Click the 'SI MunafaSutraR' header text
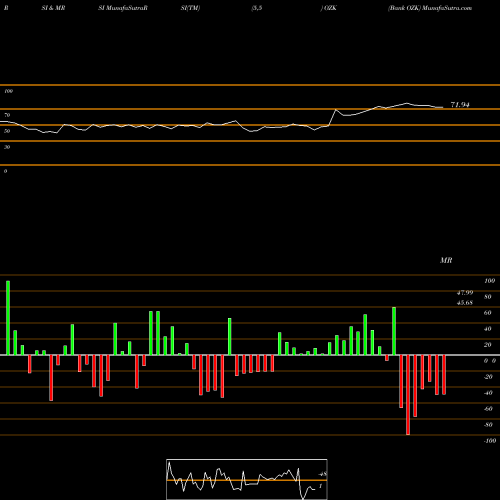Screen dimensions: 500x500 point(123,8)
